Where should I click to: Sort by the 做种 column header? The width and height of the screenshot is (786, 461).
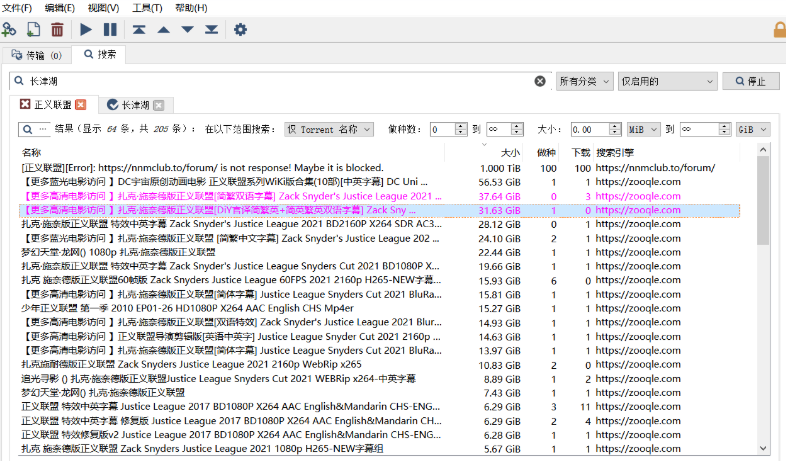[546, 152]
